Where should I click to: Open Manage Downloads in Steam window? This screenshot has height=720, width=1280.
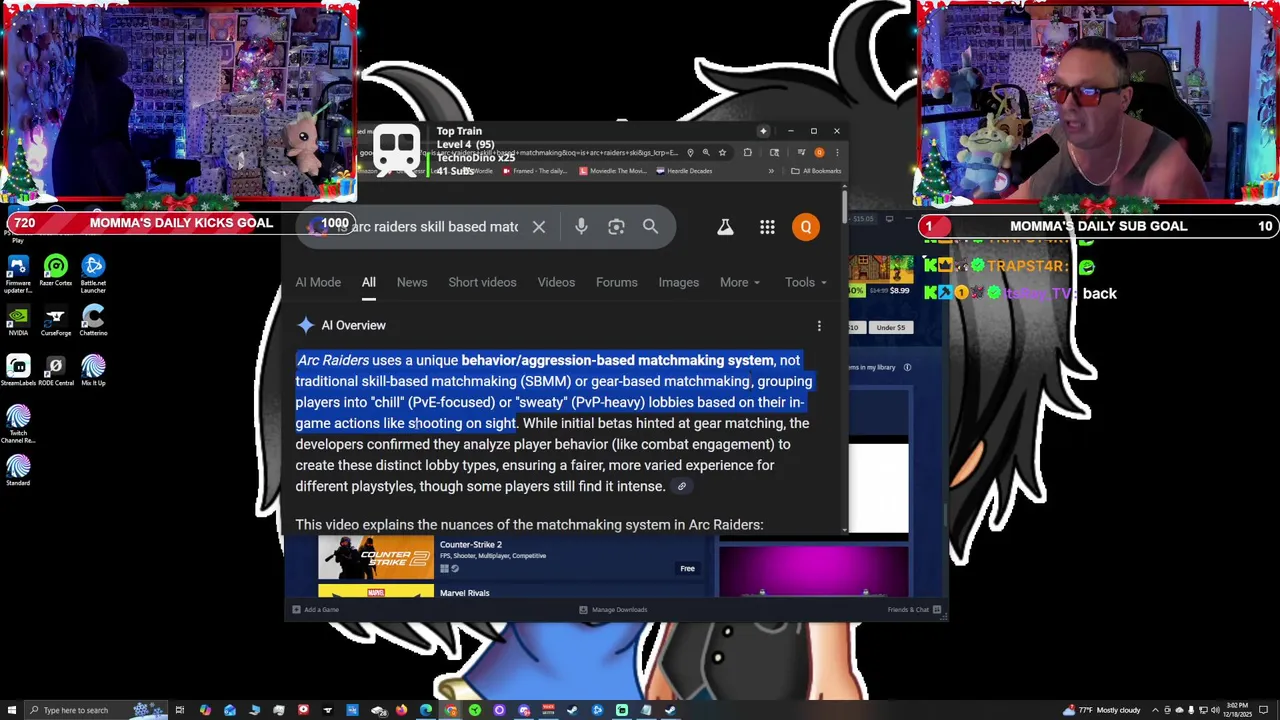point(613,609)
